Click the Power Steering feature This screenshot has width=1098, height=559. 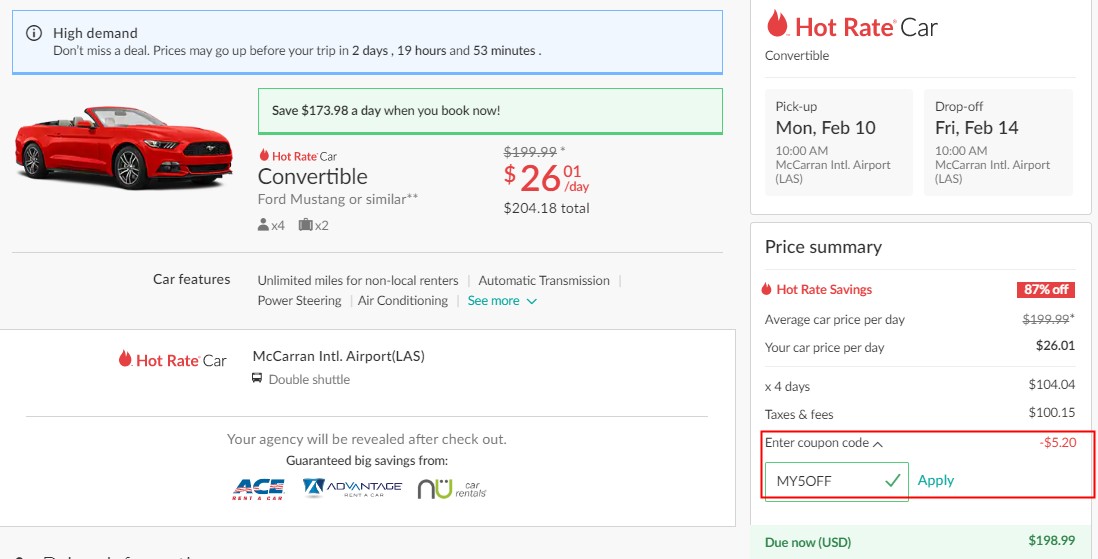point(299,301)
